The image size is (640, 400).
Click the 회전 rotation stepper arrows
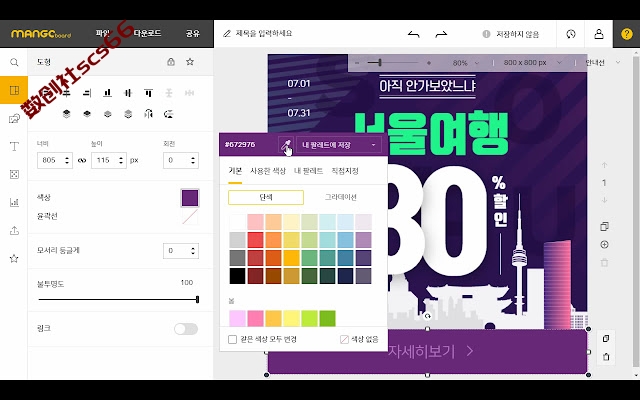pyautogui.click(x=193, y=160)
